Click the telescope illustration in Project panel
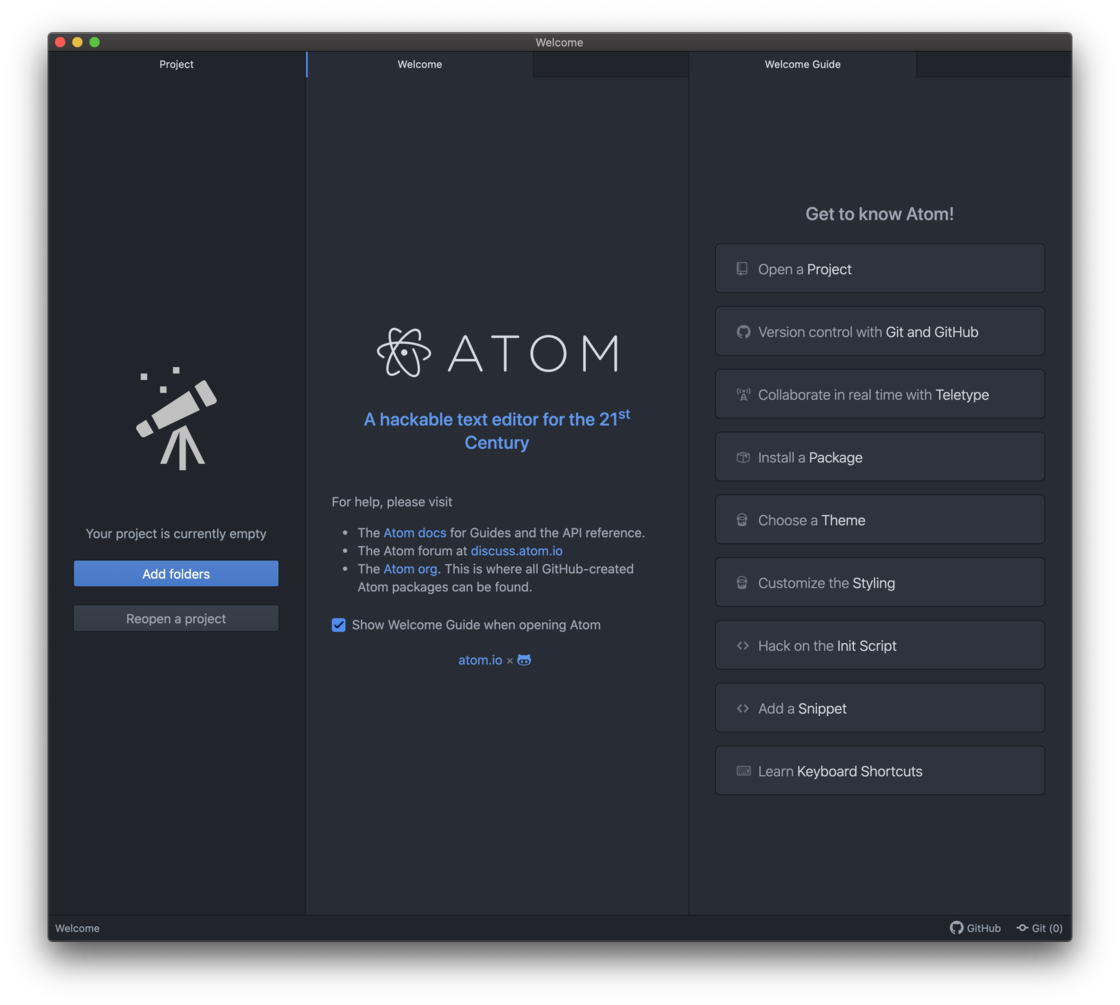 (x=176, y=417)
